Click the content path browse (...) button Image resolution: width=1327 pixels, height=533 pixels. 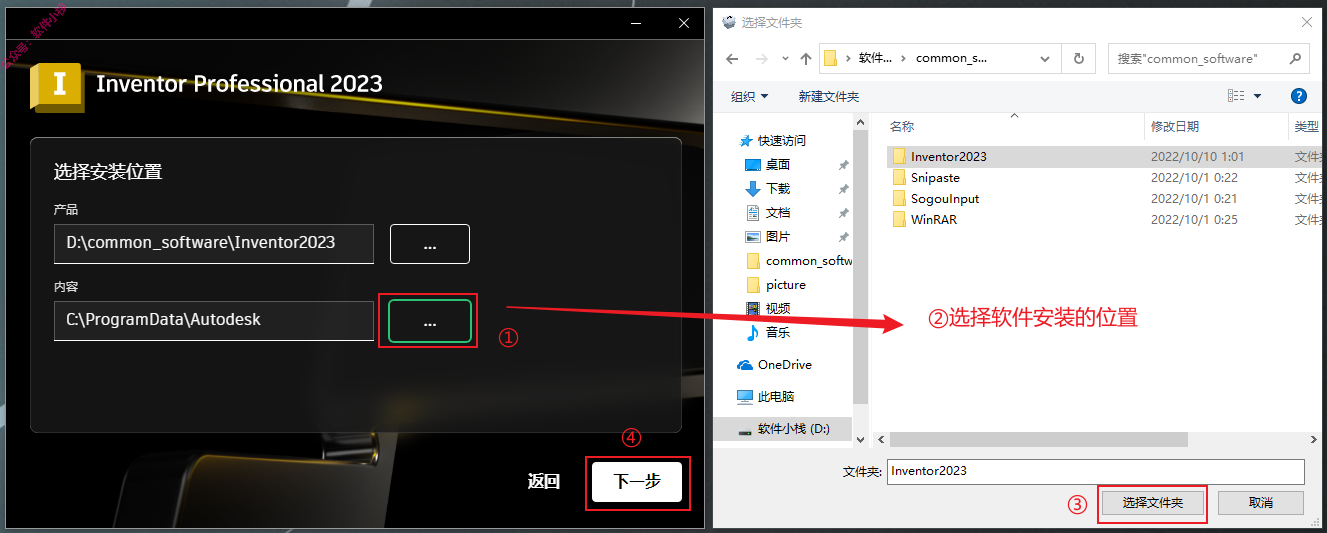430,320
